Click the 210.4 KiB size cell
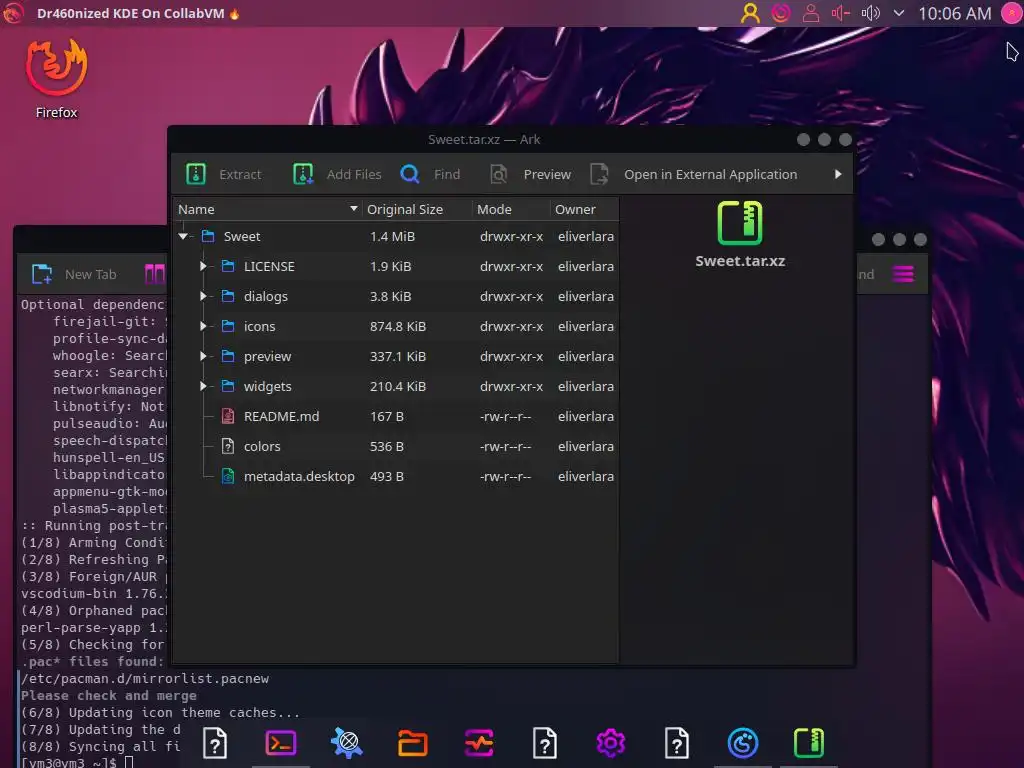This screenshot has height=768, width=1024. [398, 387]
